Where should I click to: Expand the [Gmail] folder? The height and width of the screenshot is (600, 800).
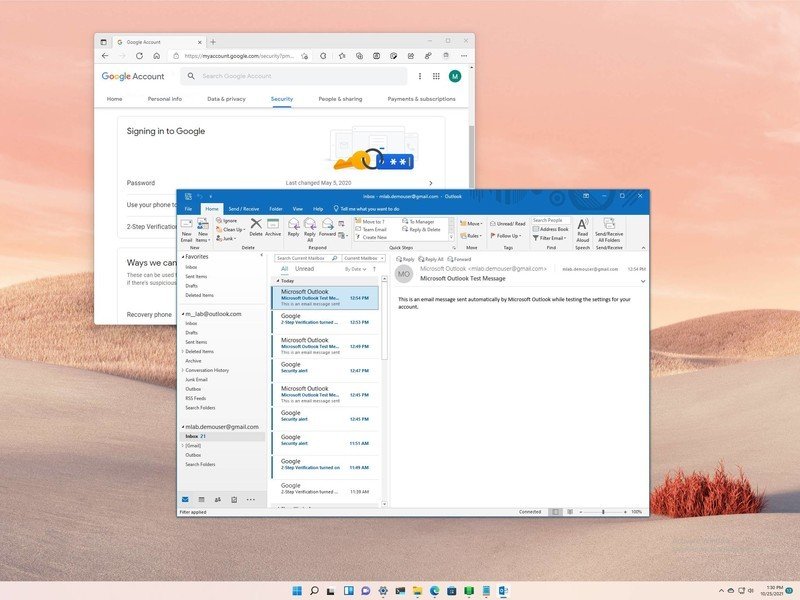pos(183,445)
